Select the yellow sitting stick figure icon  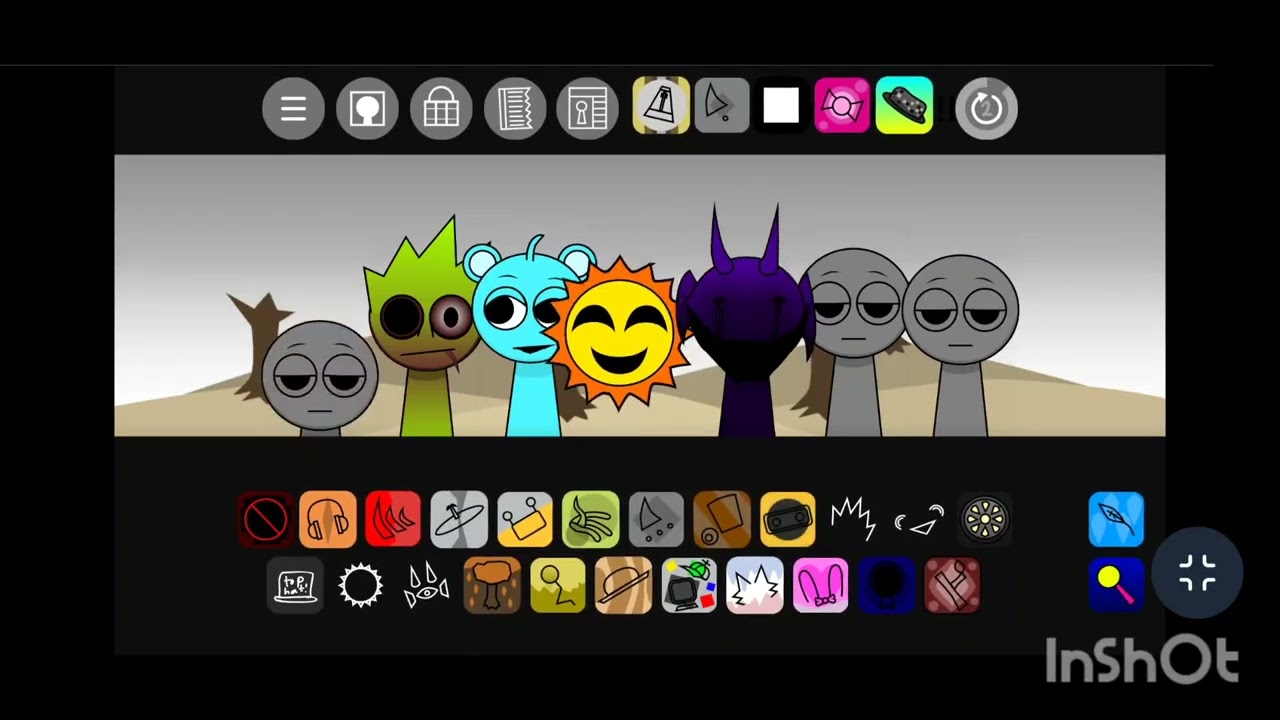558,585
